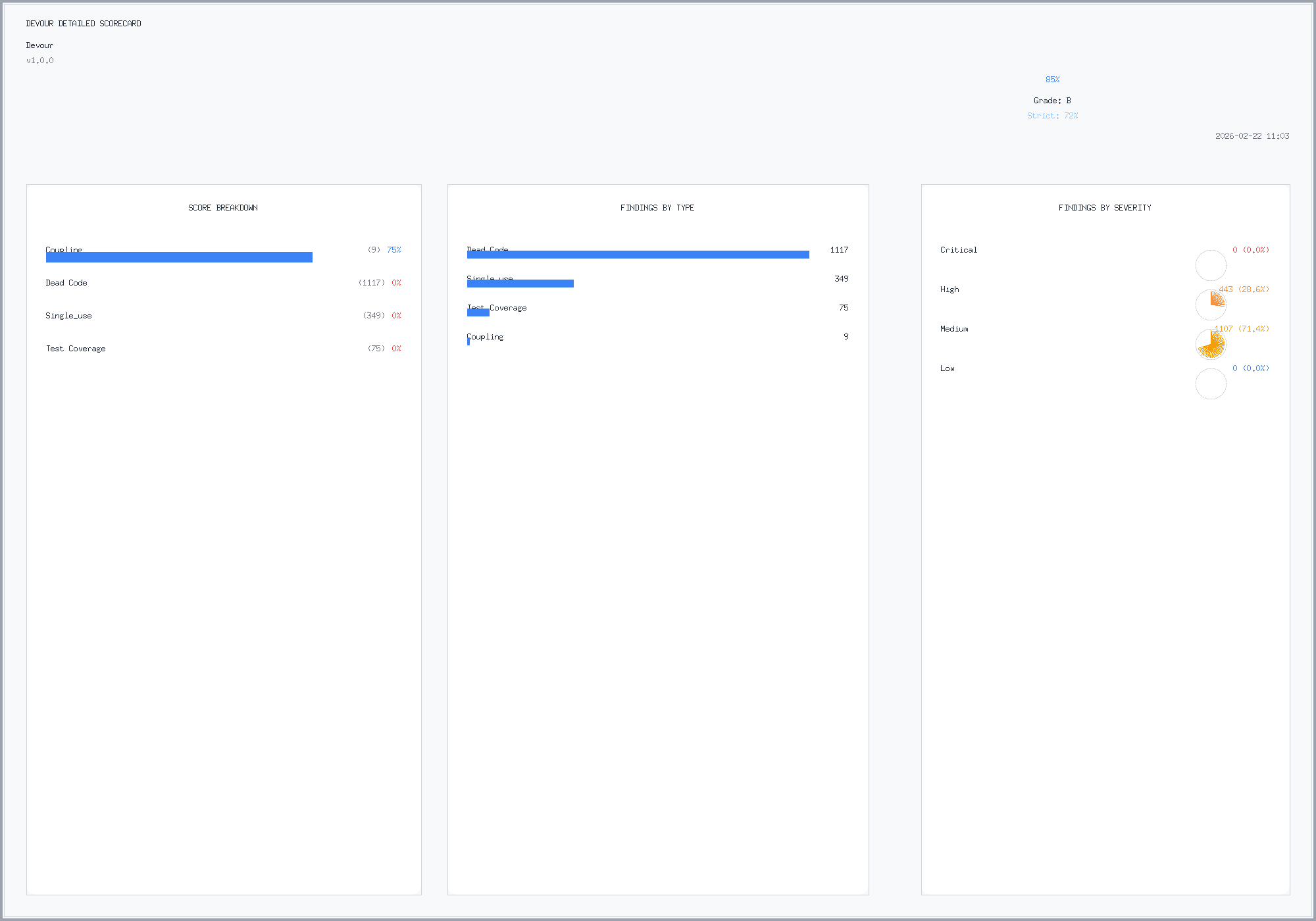This screenshot has height=921, width=1316.
Task: Click the 1107 (71.4%) Medium count
Action: [1242, 329]
